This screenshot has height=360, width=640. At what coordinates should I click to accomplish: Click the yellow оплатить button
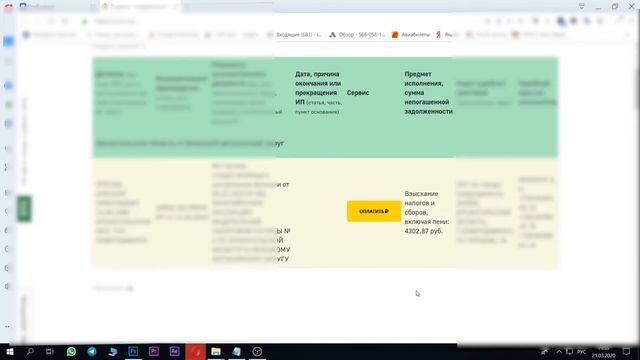point(374,211)
